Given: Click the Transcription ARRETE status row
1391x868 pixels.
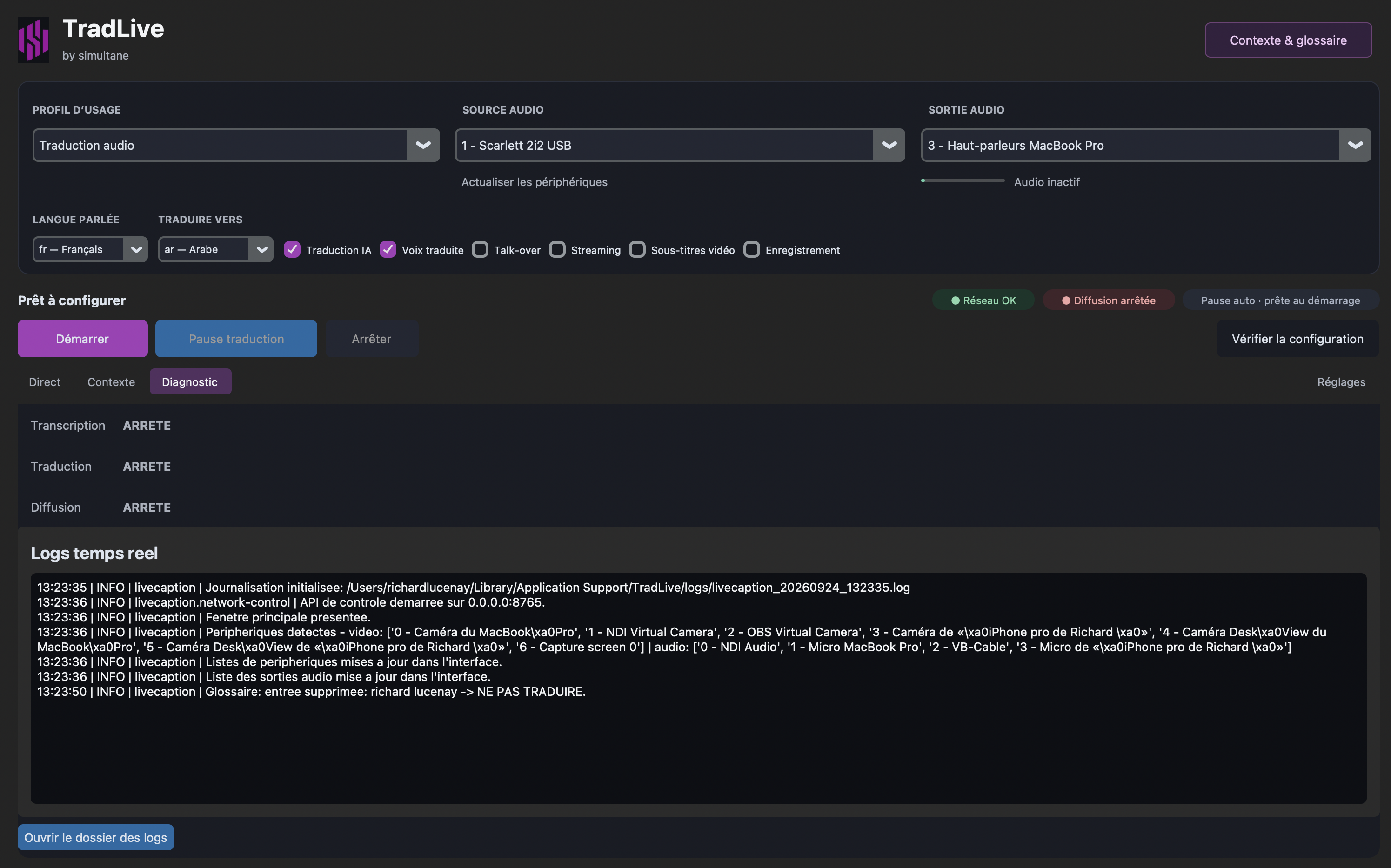Looking at the screenshot, I should (x=101, y=425).
